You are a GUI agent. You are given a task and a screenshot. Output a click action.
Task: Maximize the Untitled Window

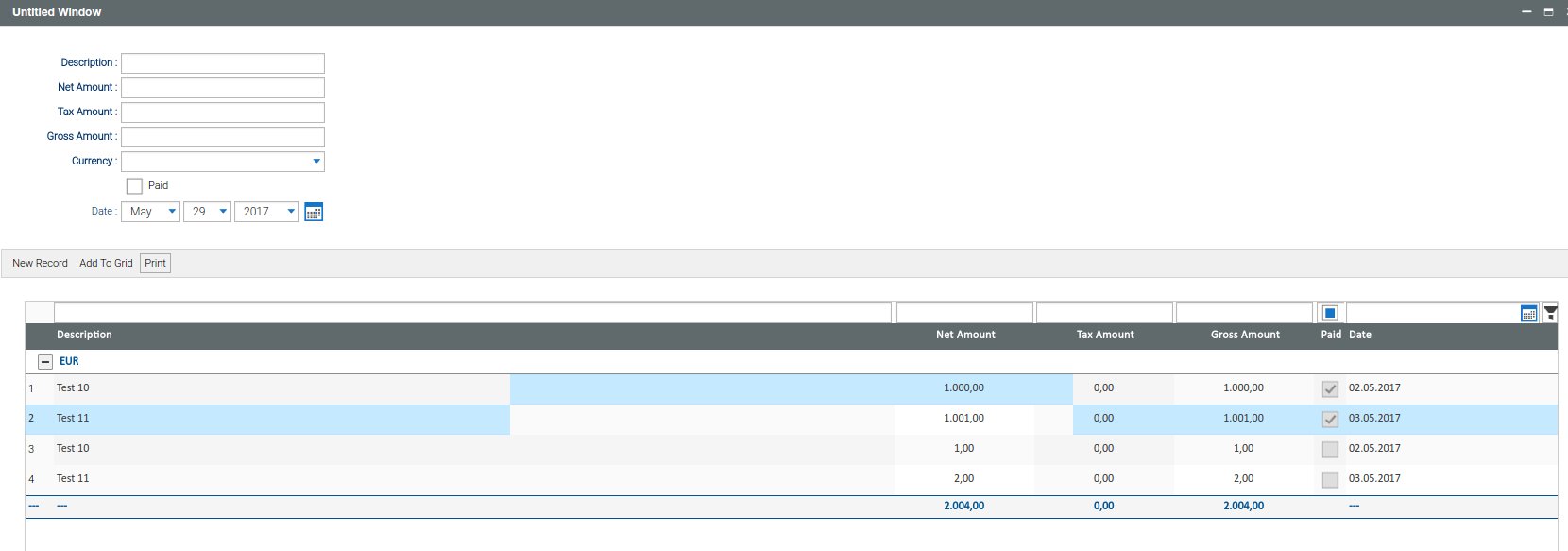[x=1548, y=12]
